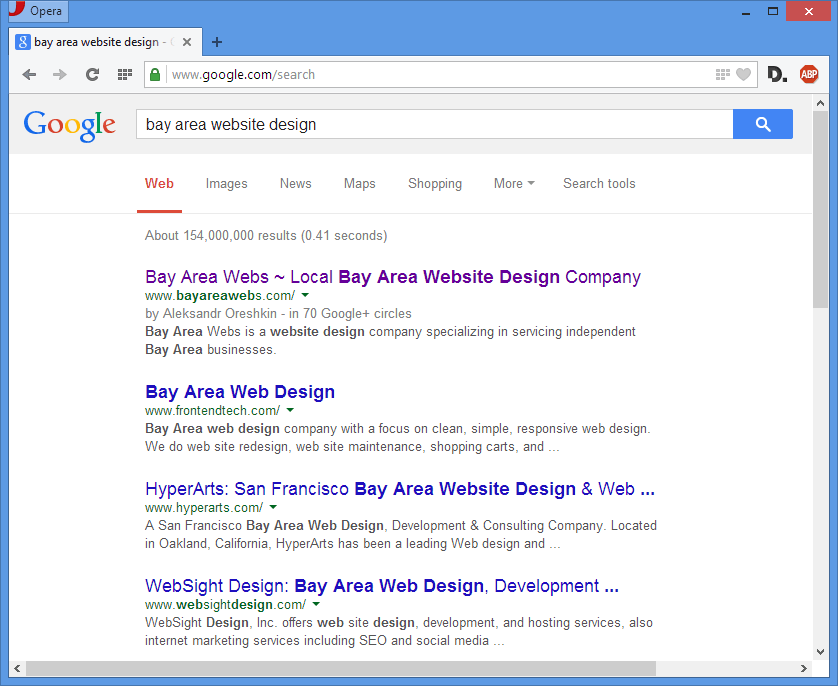Click vertical scrollbar up arrow

[x=820, y=102]
